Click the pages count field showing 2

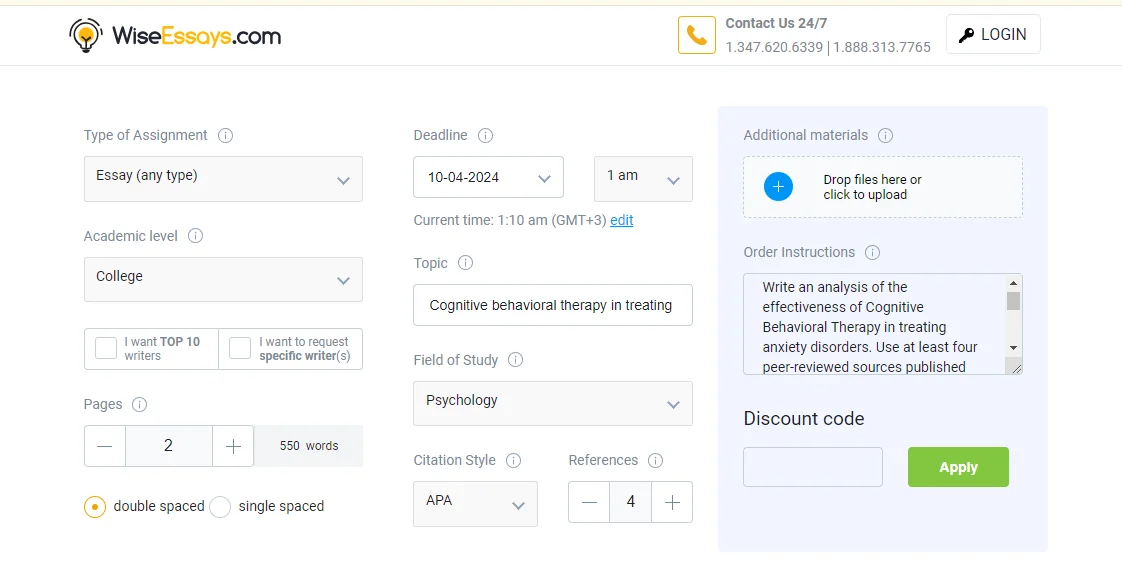pyautogui.click(x=168, y=446)
